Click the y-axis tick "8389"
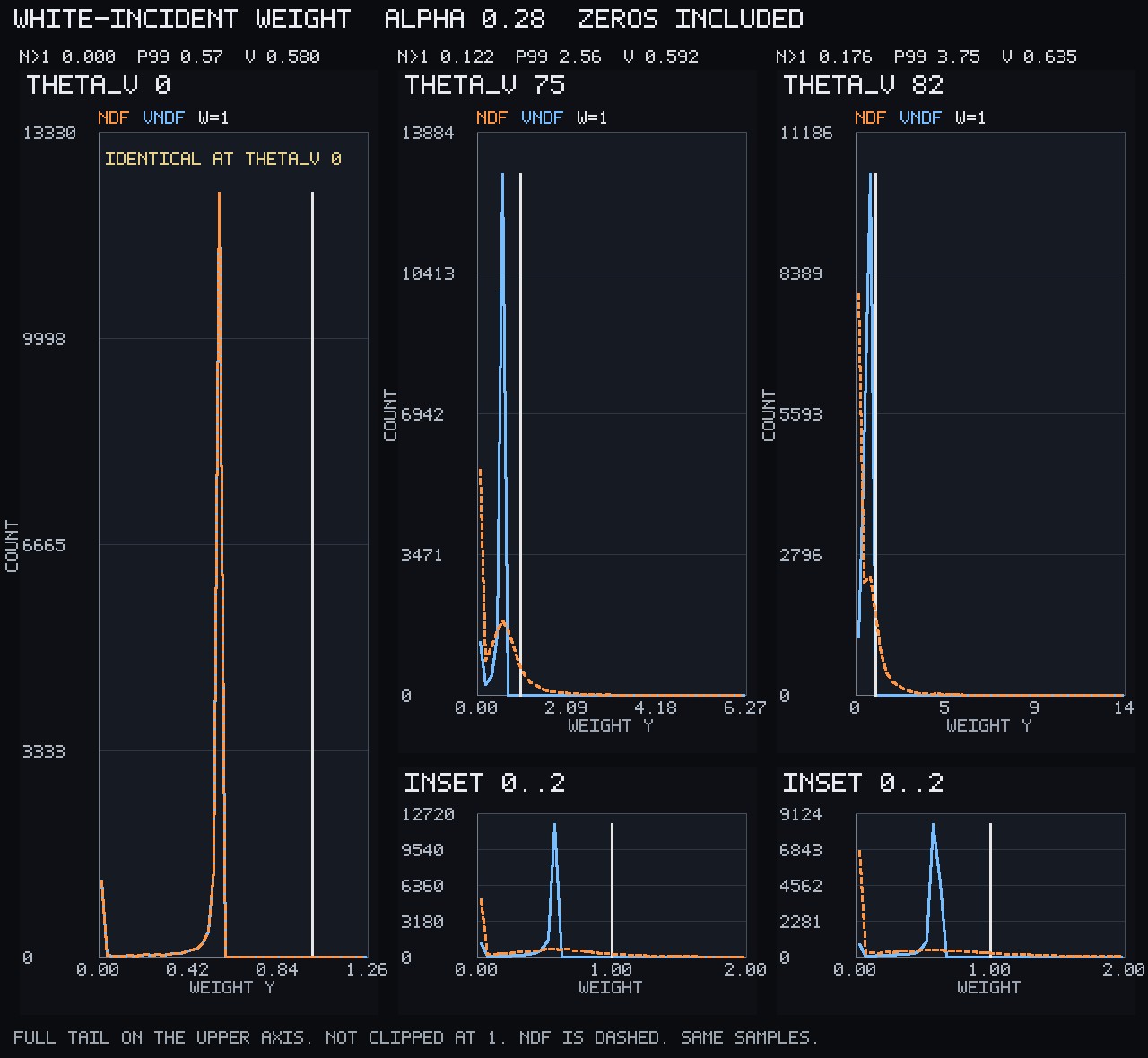Screen dimensions: 1148x1058 tap(801, 273)
